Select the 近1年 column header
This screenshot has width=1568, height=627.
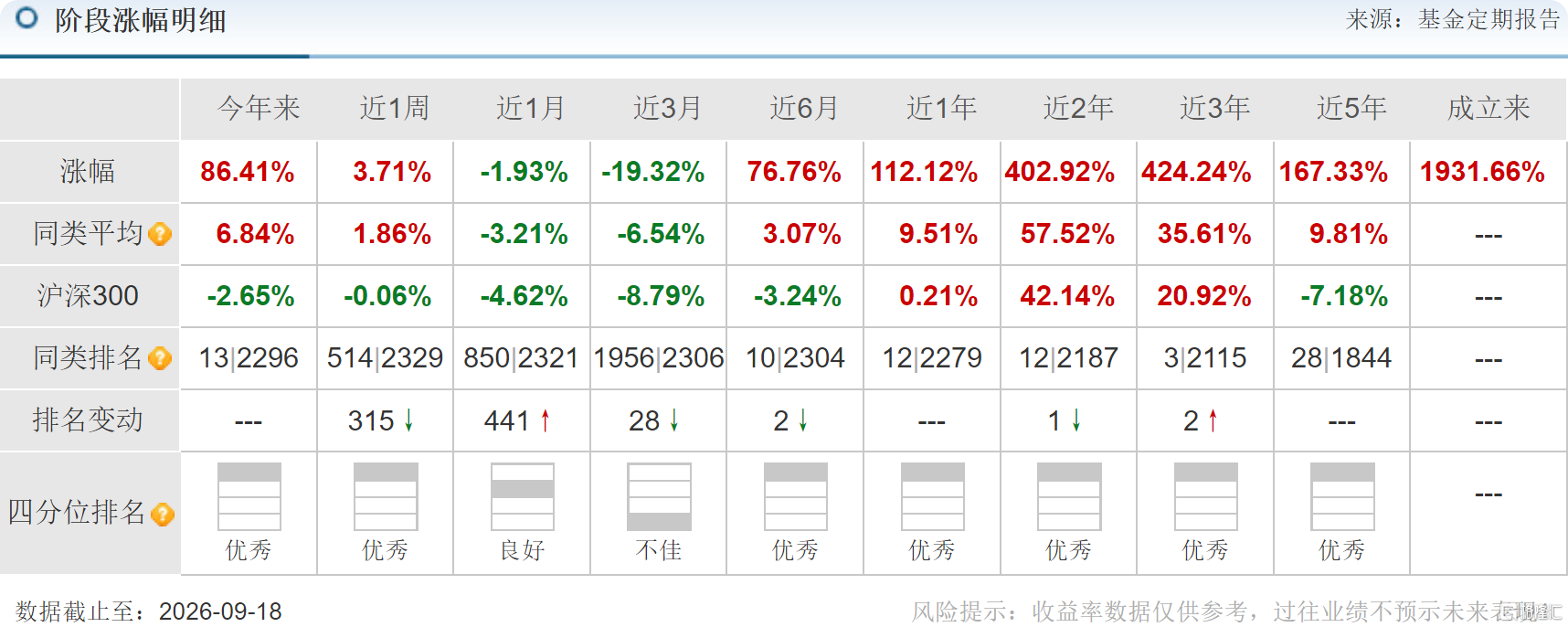(x=942, y=109)
